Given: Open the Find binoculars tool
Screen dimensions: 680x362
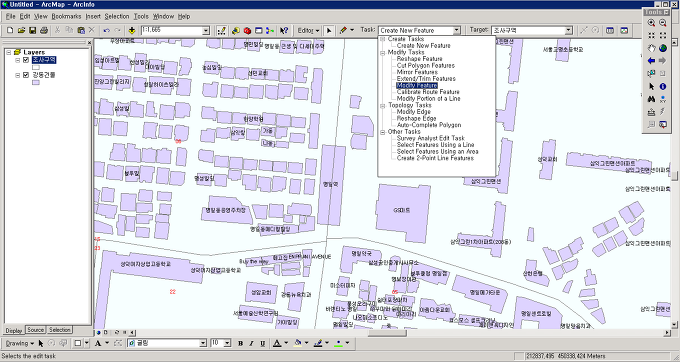Looking at the screenshot, I should pos(651,99).
